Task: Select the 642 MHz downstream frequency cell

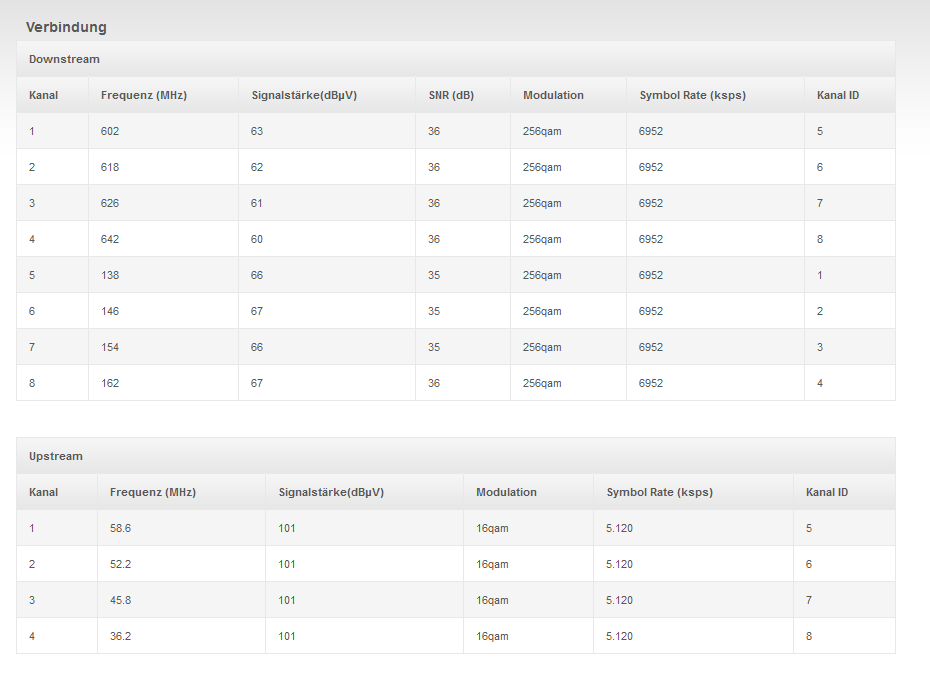Action: [x=110, y=239]
